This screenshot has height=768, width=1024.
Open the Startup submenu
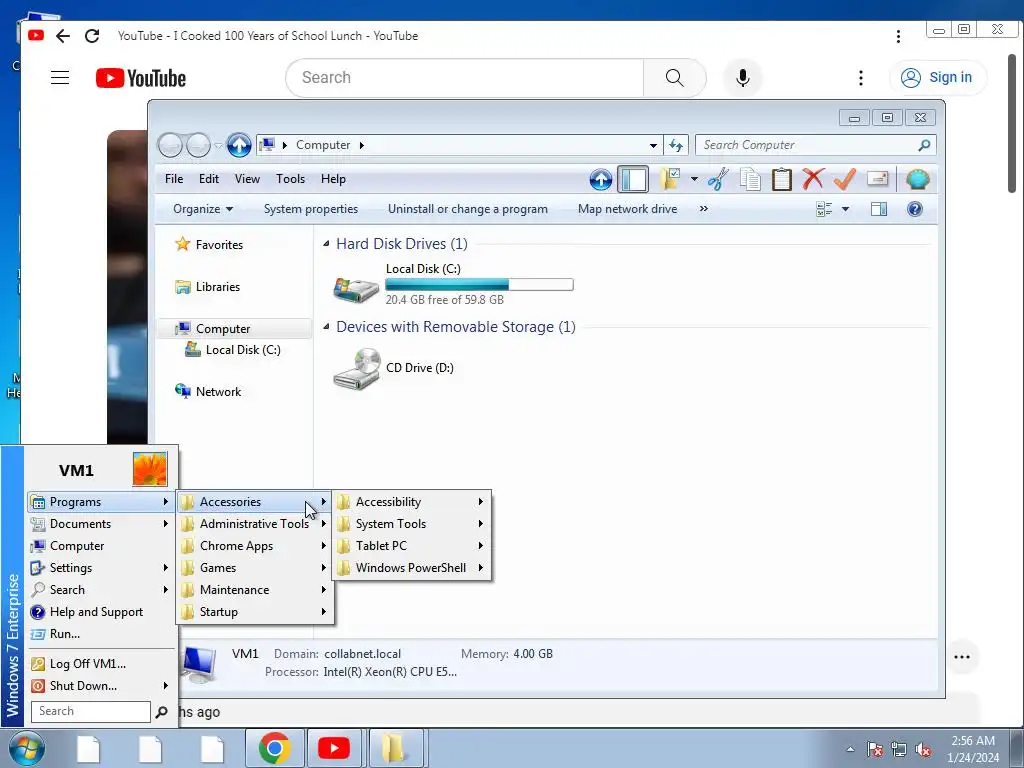pyautogui.click(x=255, y=612)
